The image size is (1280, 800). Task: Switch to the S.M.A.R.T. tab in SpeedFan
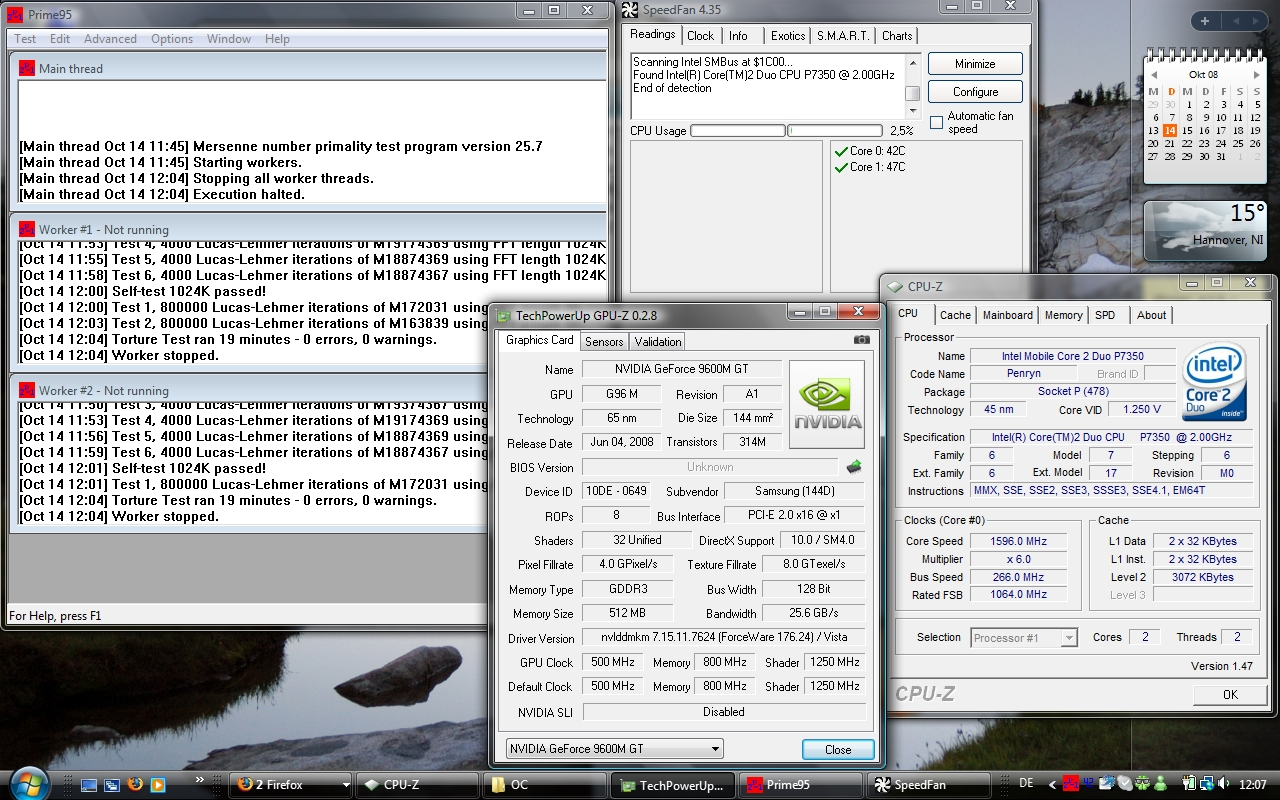tap(843, 36)
